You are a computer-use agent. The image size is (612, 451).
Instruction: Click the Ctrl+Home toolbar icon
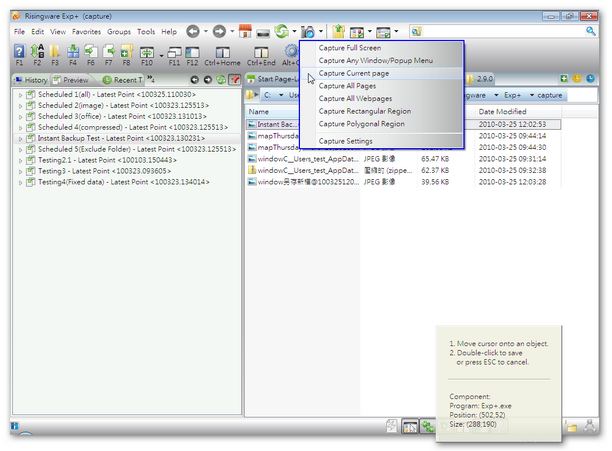[223, 53]
